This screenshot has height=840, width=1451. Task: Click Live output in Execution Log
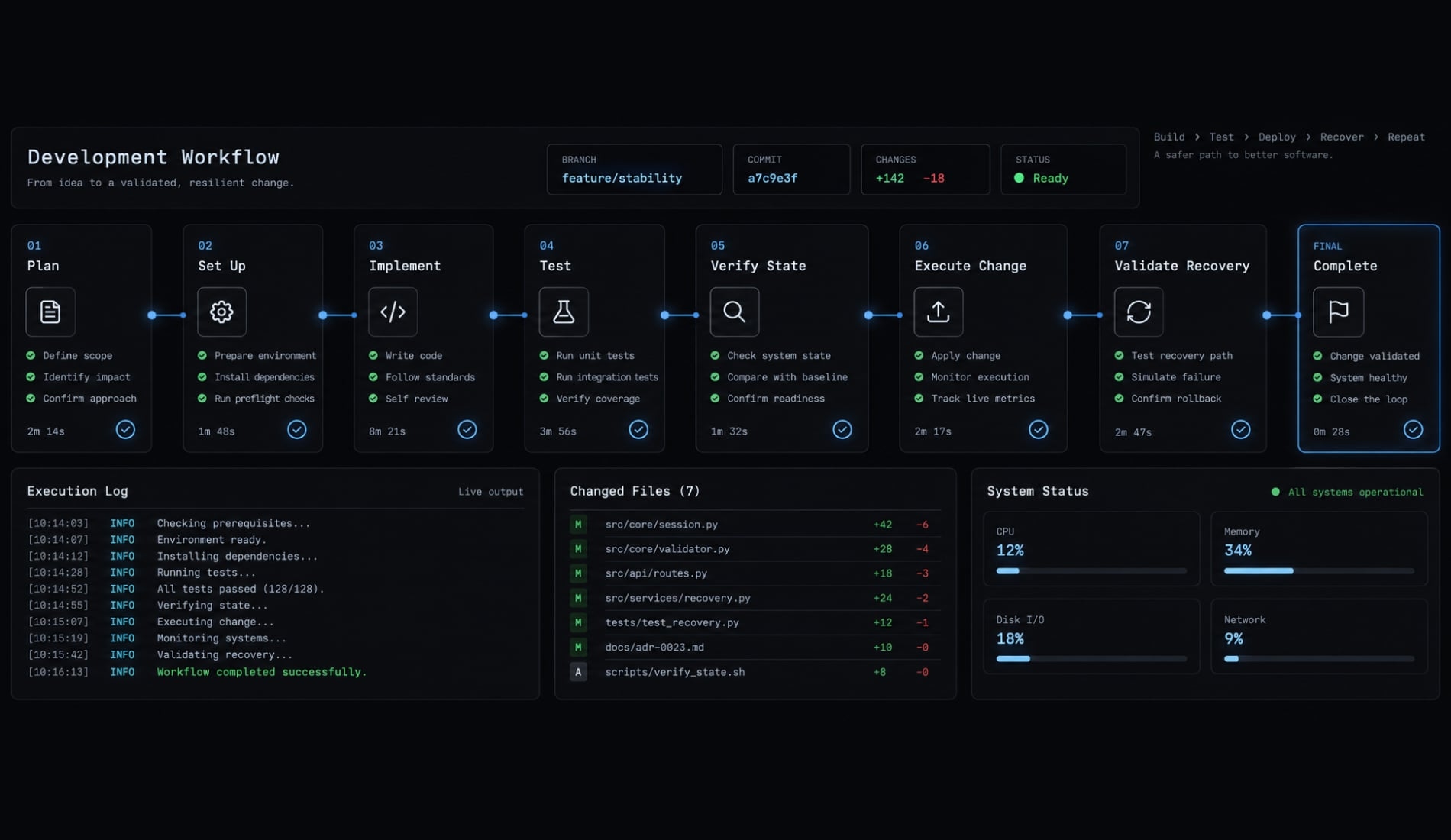(x=490, y=492)
